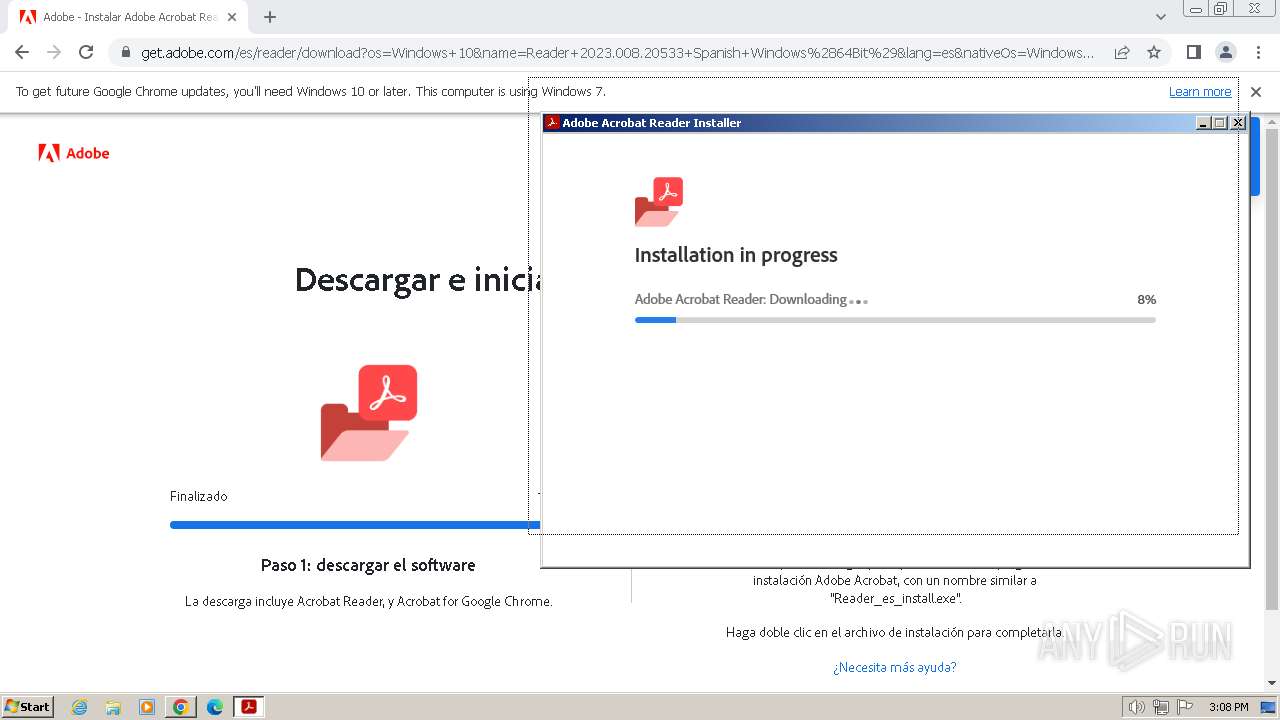Open the Windows Start menu
The width and height of the screenshot is (1280, 720).
point(27,706)
